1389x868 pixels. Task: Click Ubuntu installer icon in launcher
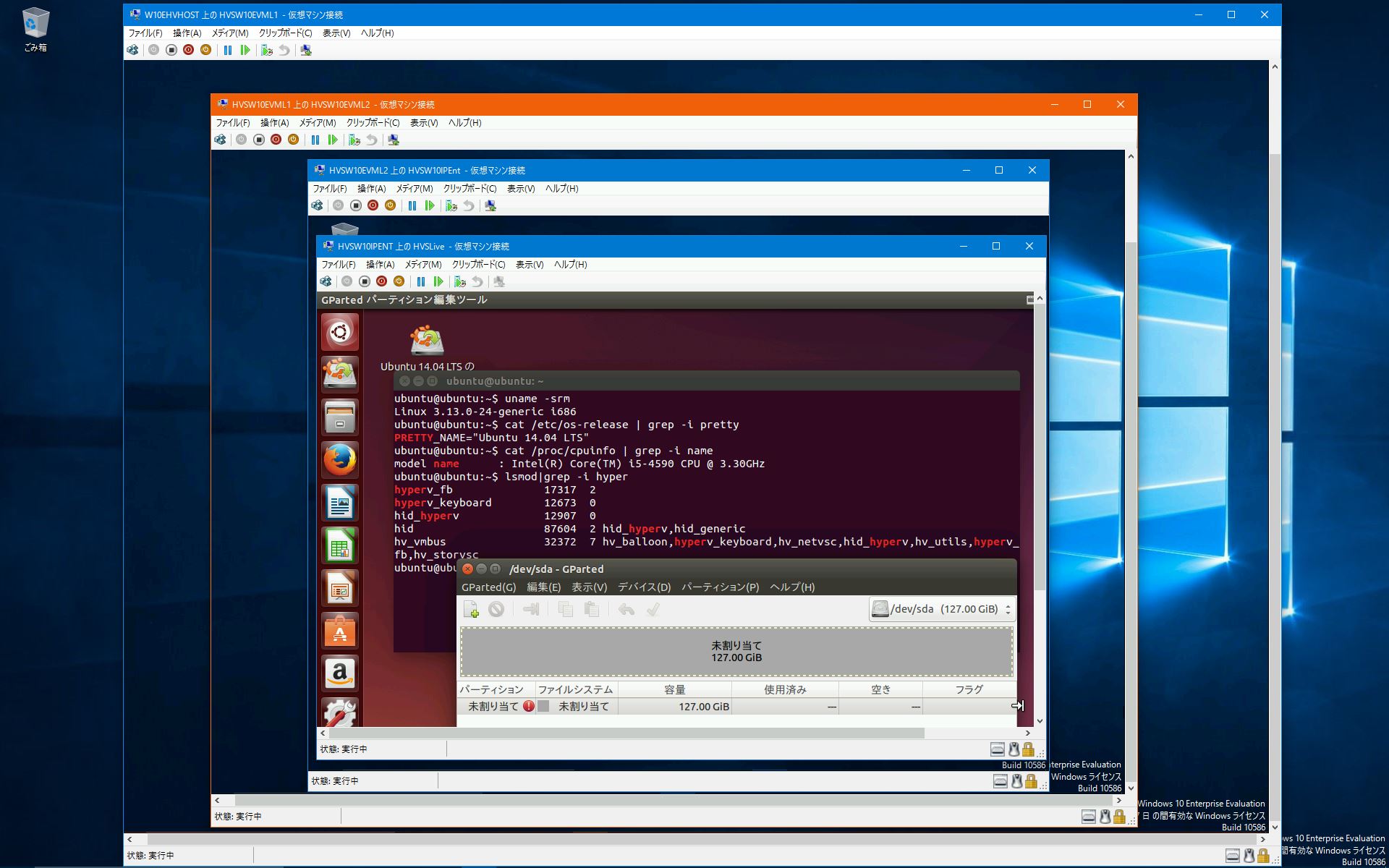click(x=339, y=375)
